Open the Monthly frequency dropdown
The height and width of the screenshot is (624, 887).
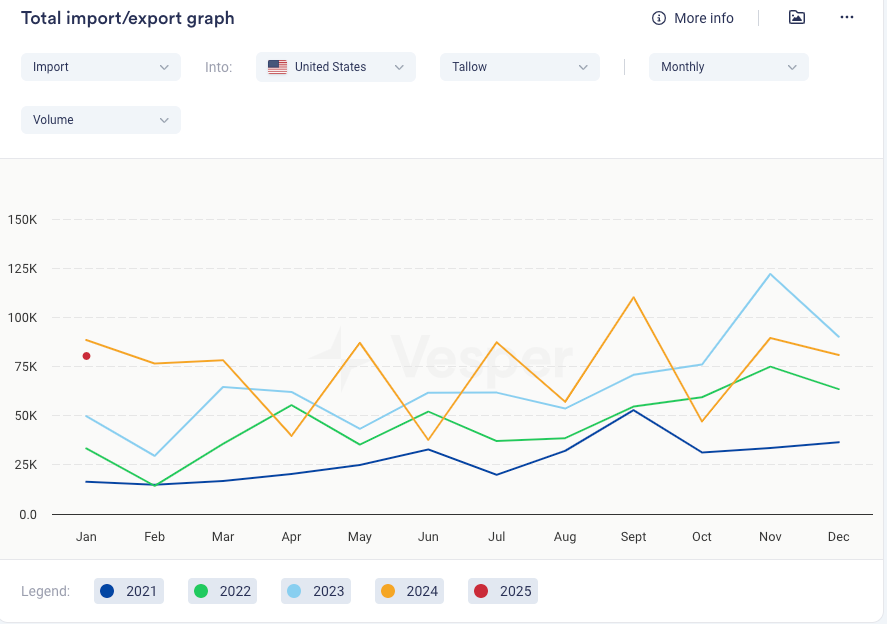point(729,67)
